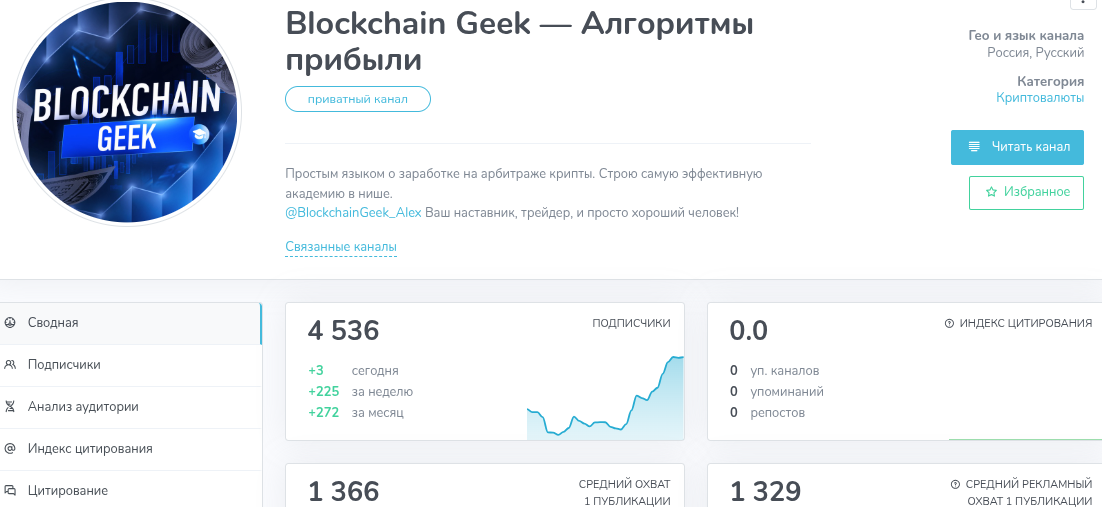Open the three-dot options menu

pos(1082,3)
